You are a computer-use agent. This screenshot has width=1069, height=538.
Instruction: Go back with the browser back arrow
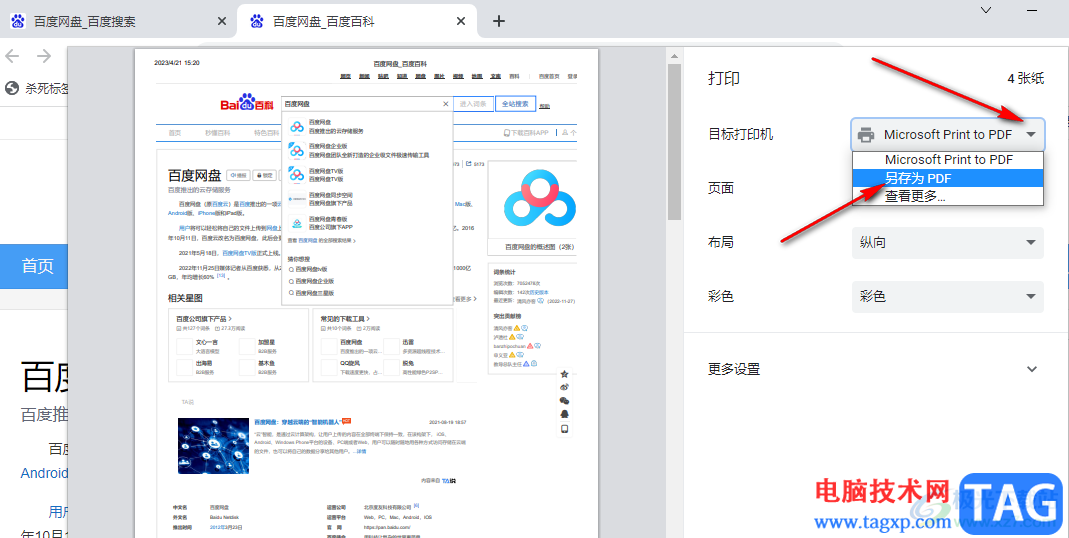tap(12, 56)
